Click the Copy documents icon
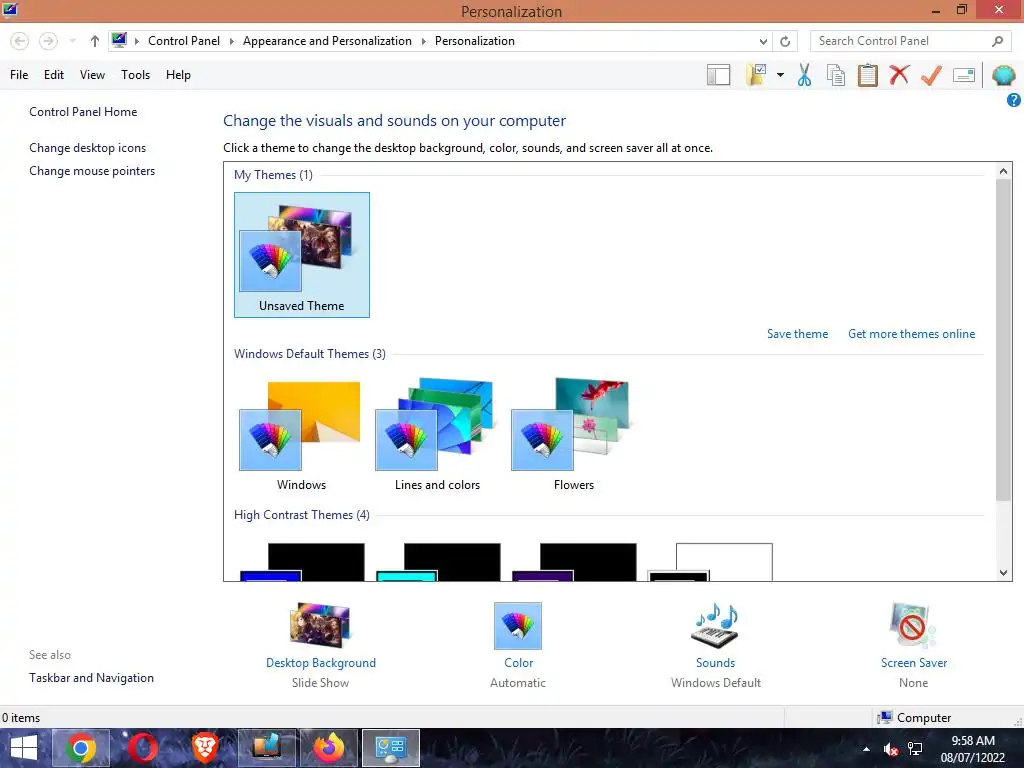The width and height of the screenshot is (1024, 768). pos(835,75)
